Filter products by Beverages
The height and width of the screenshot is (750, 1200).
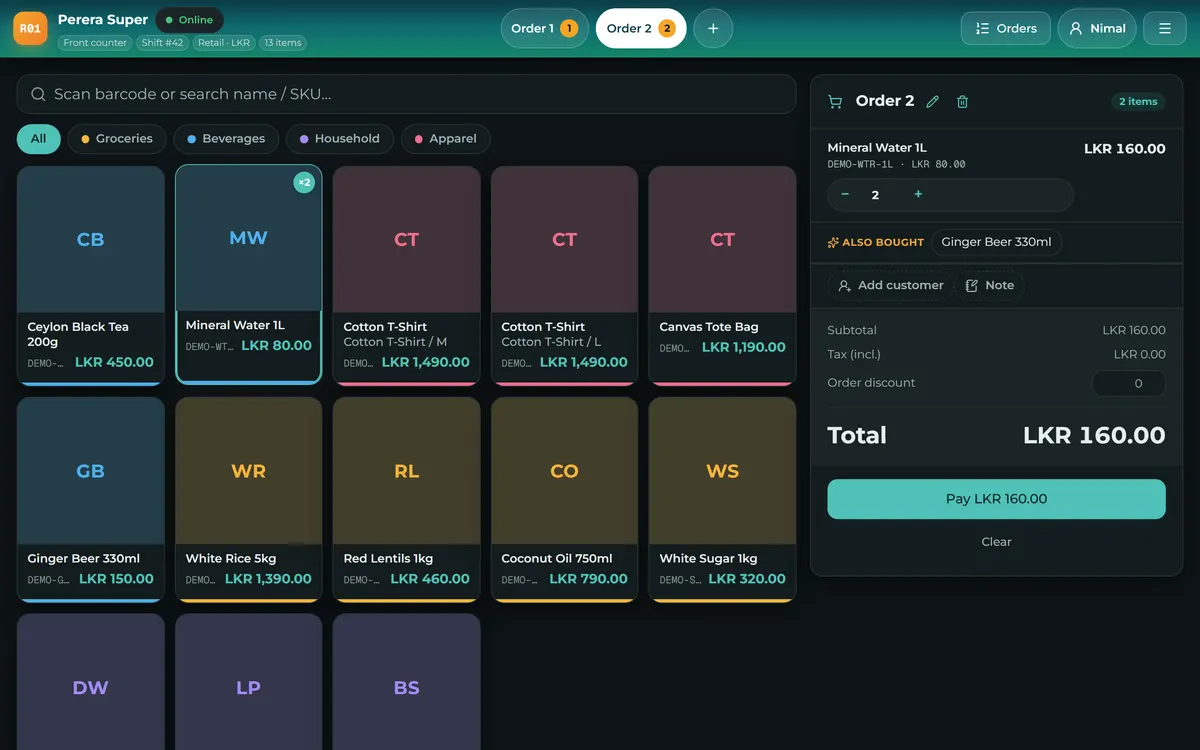point(226,139)
